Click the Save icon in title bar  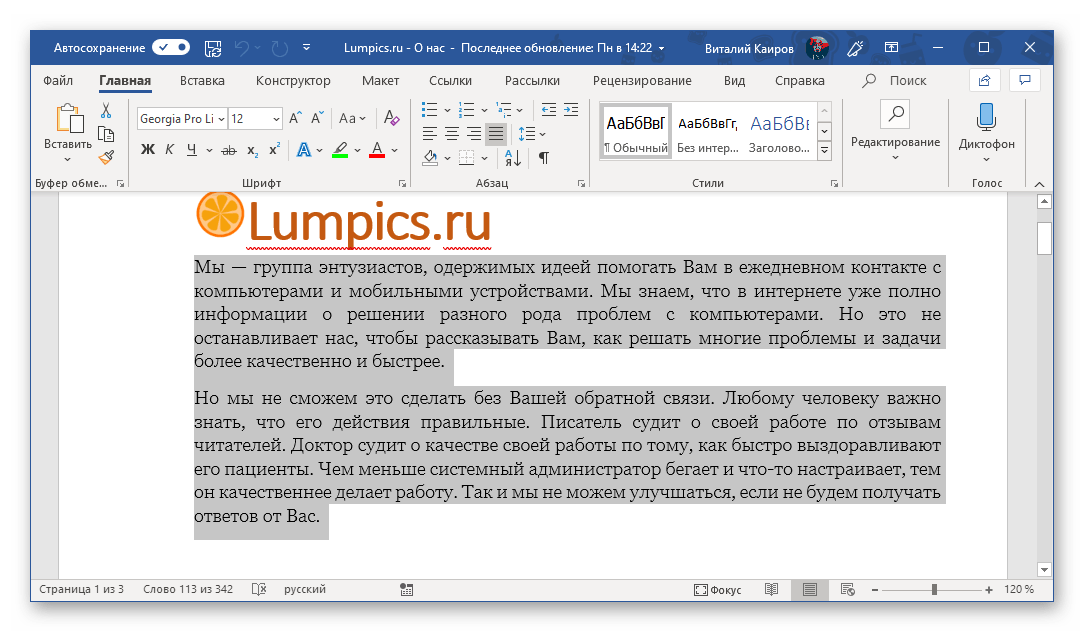click(212, 47)
